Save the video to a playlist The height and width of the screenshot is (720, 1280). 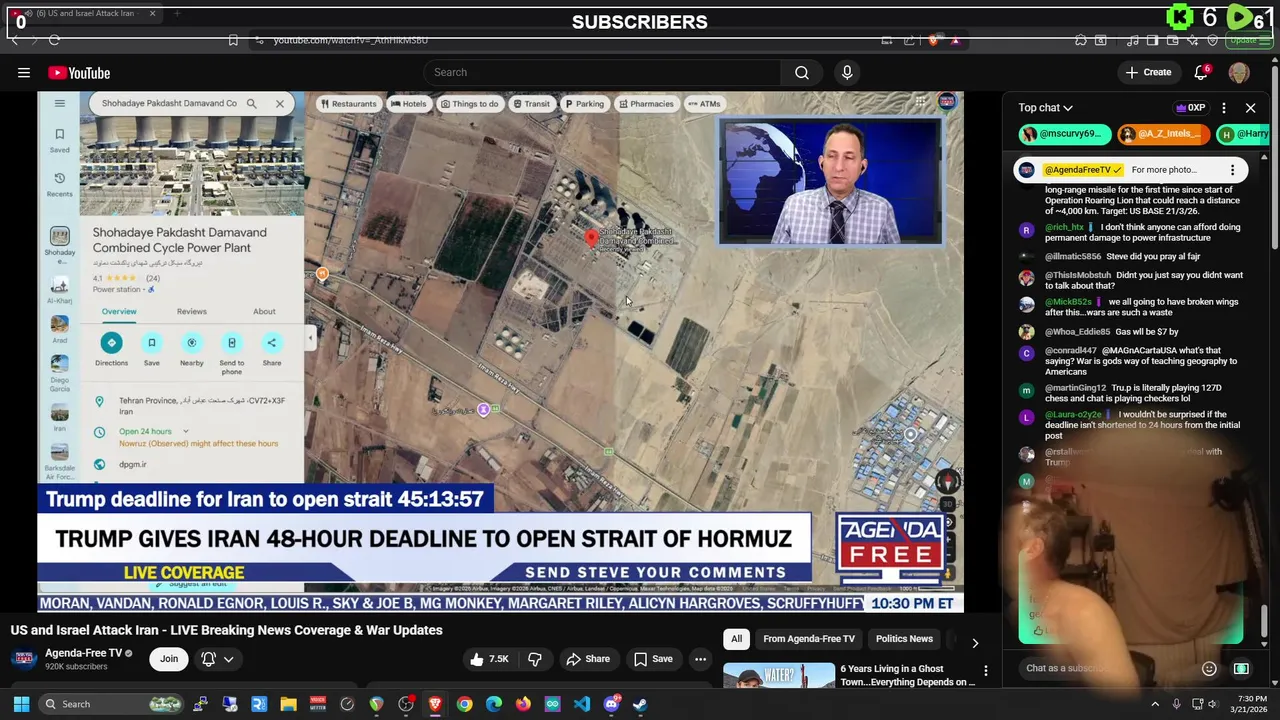tap(653, 659)
